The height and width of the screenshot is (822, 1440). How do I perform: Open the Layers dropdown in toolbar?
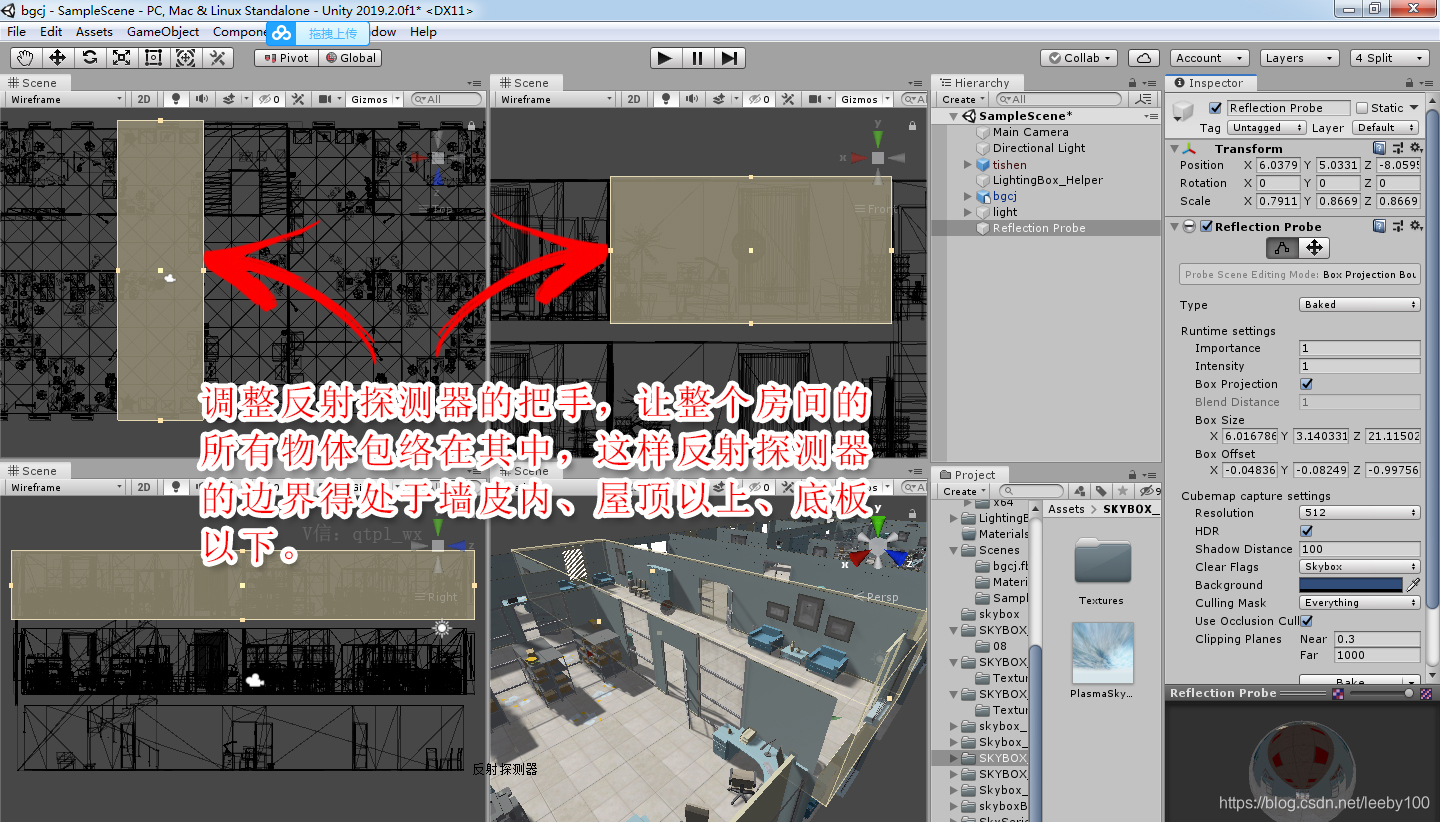pyautogui.click(x=1298, y=58)
